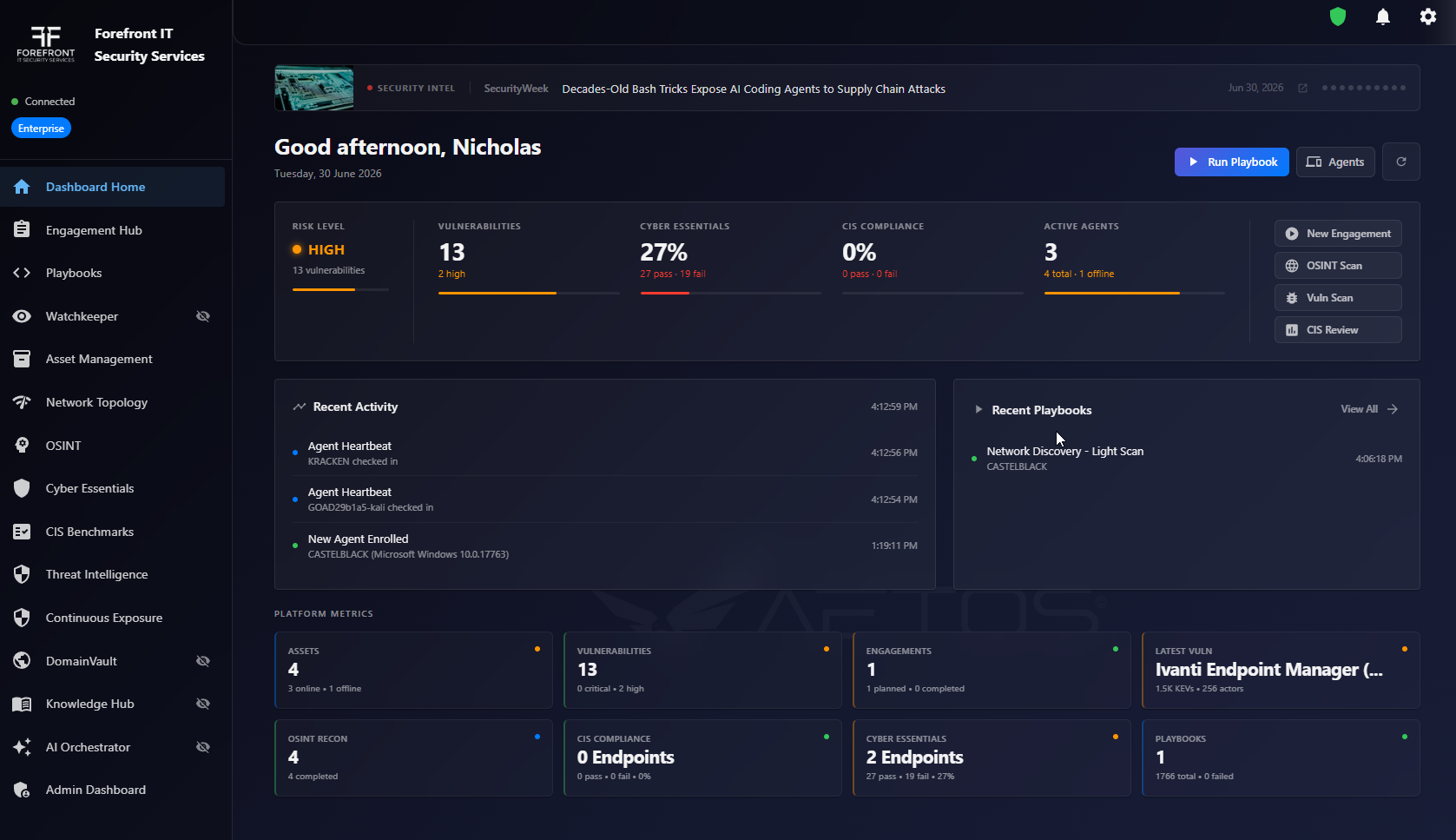Open Watchkeeper in the sidebar
1456x840 pixels.
113,316
